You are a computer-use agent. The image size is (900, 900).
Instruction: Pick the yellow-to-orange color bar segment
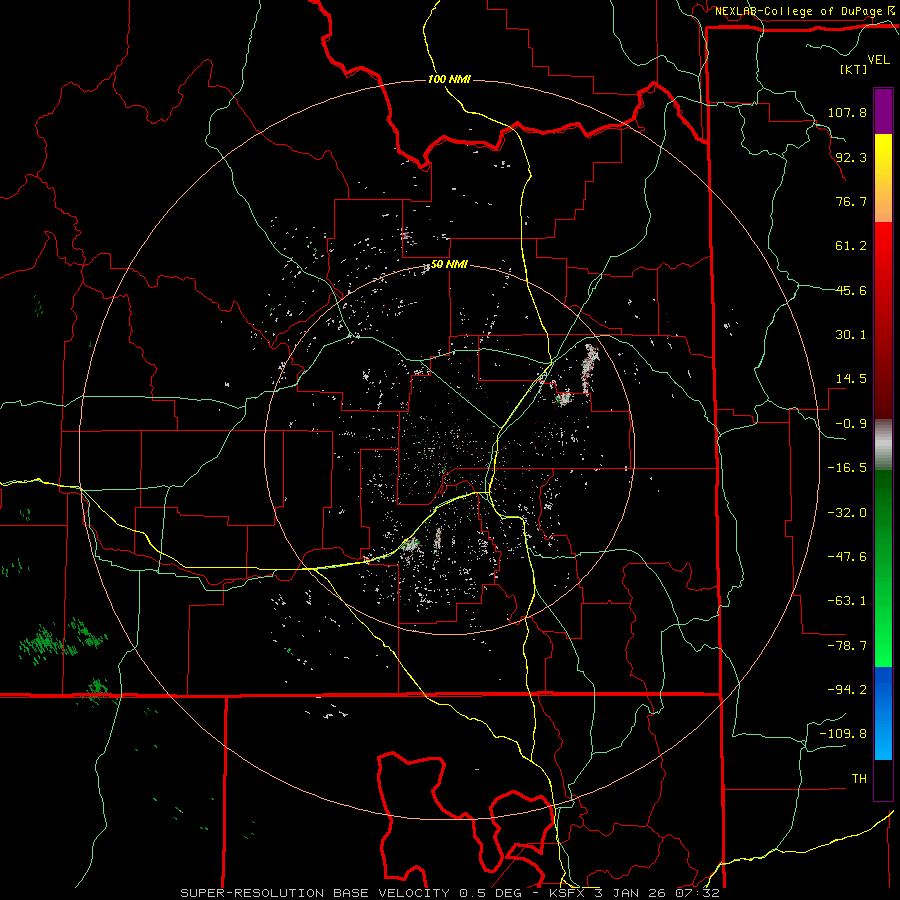[883, 178]
